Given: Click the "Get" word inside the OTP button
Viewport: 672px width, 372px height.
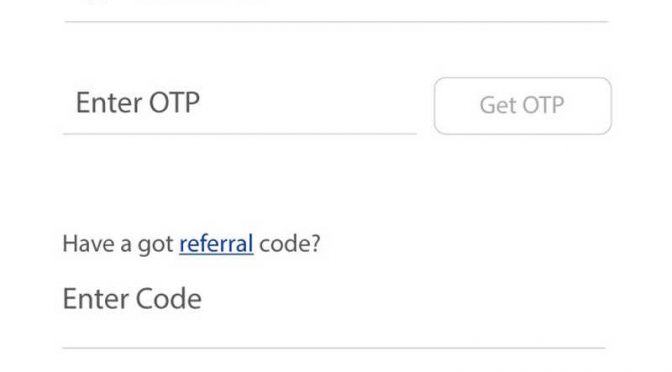Looking at the screenshot, I should click(498, 105).
